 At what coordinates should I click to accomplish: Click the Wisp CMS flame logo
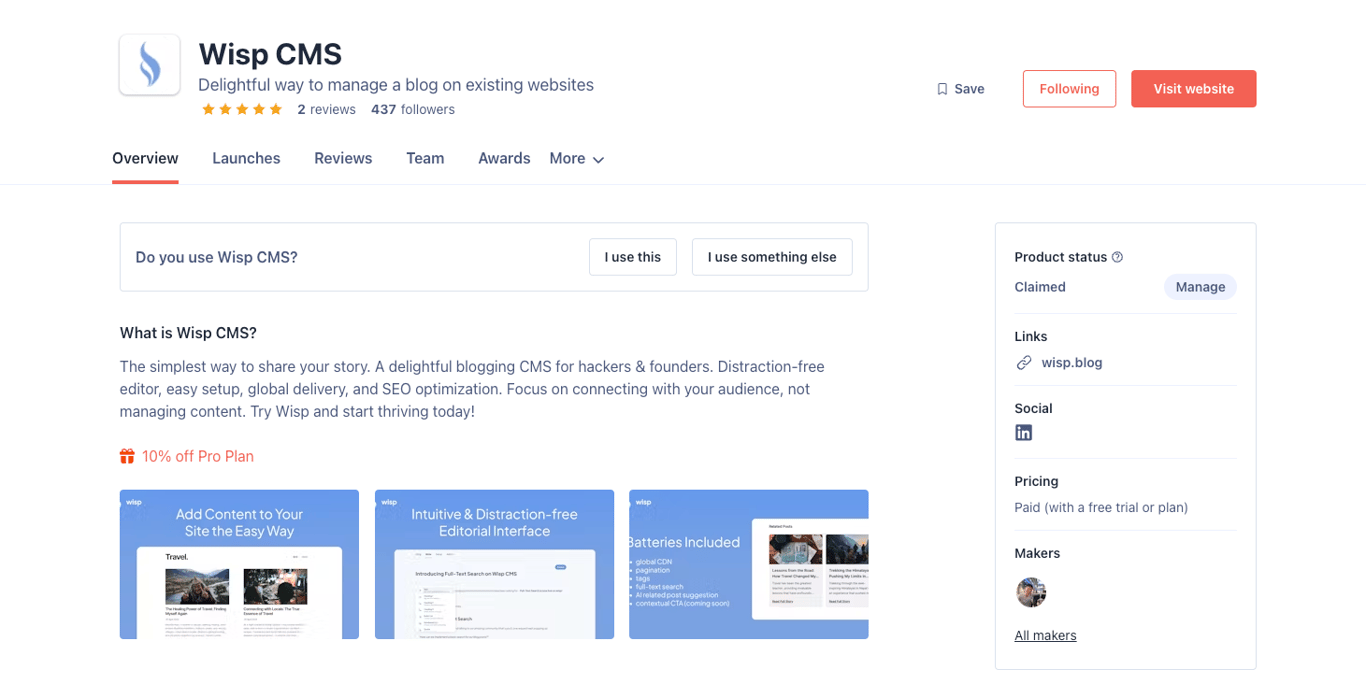pos(149,65)
